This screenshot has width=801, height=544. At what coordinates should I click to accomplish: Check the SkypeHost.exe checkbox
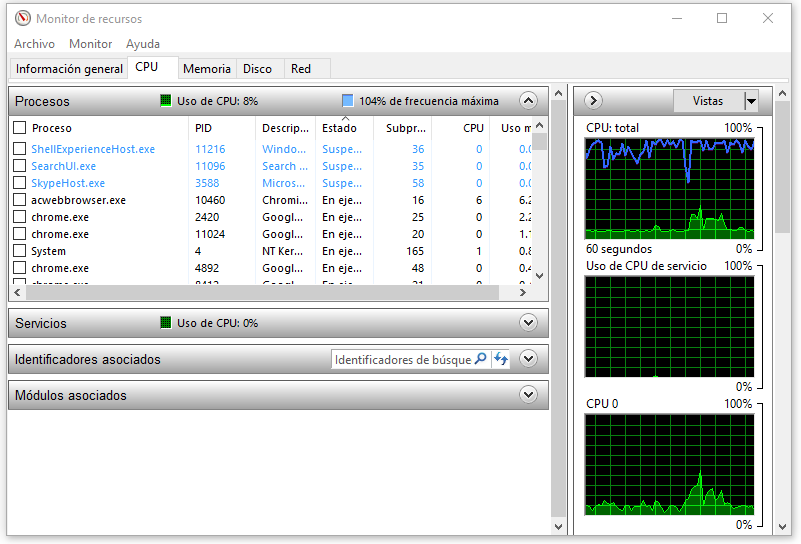tap(19, 183)
